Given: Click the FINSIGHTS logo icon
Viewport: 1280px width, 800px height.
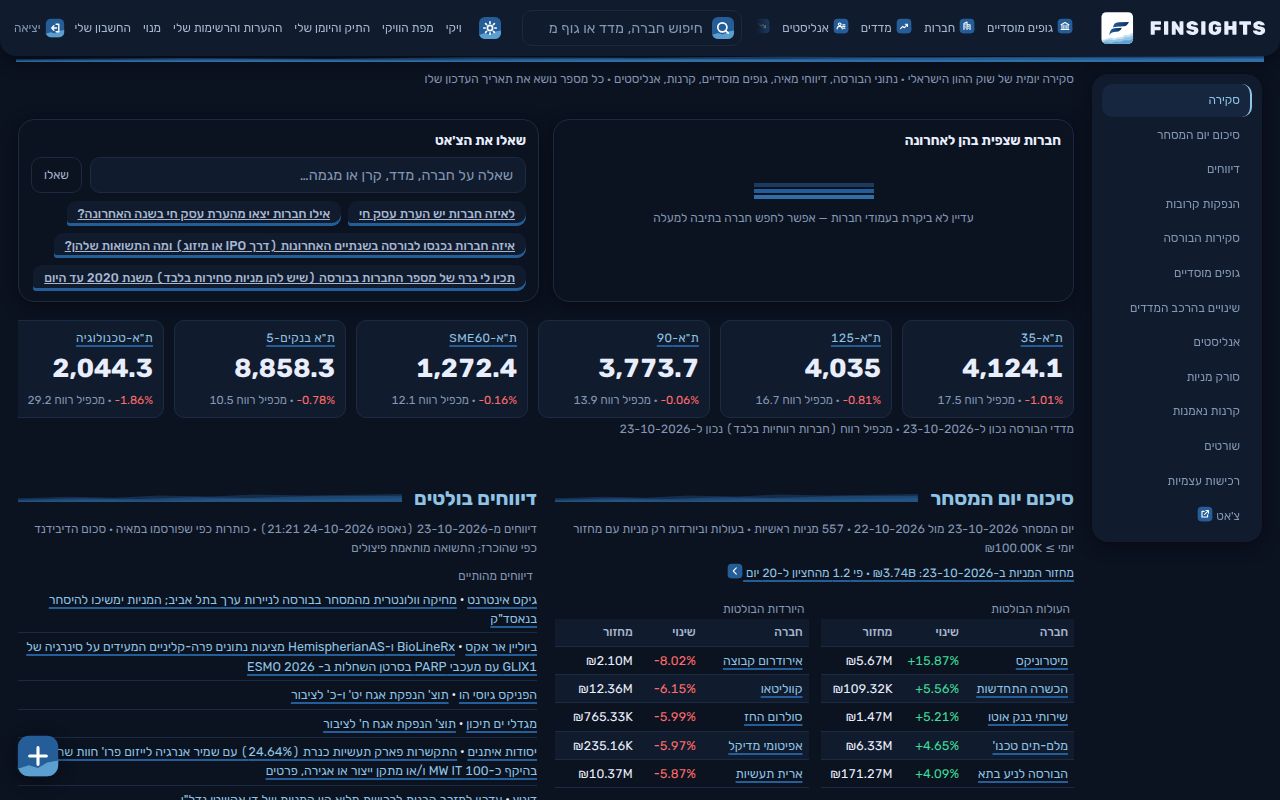Looking at the screenshot, I should (x=1117, y=28).
